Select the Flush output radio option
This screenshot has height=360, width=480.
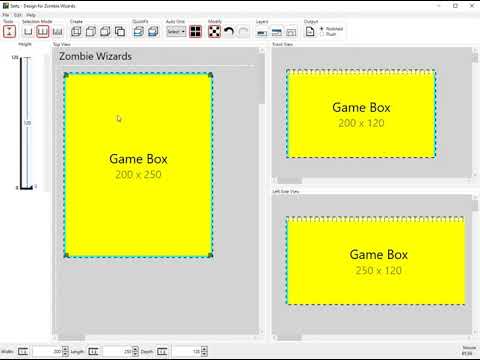click(328, 34)
